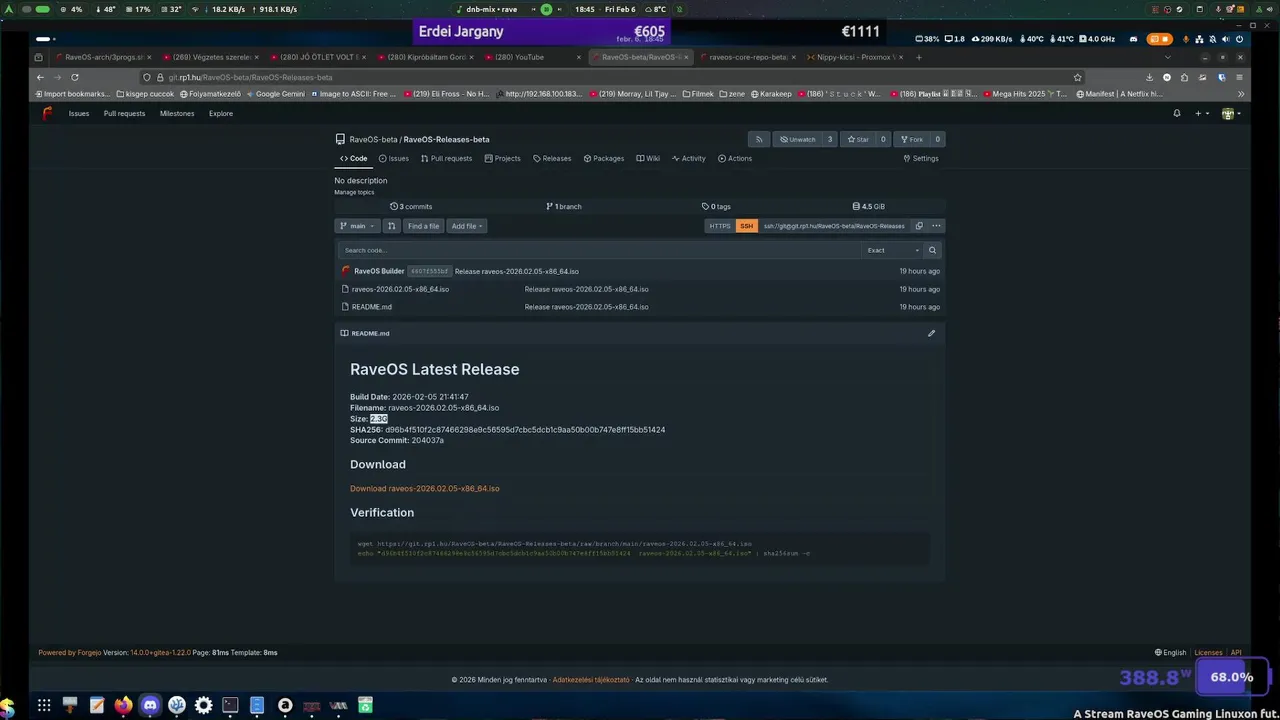
Task: Open repository Settings
Action: 921,158
